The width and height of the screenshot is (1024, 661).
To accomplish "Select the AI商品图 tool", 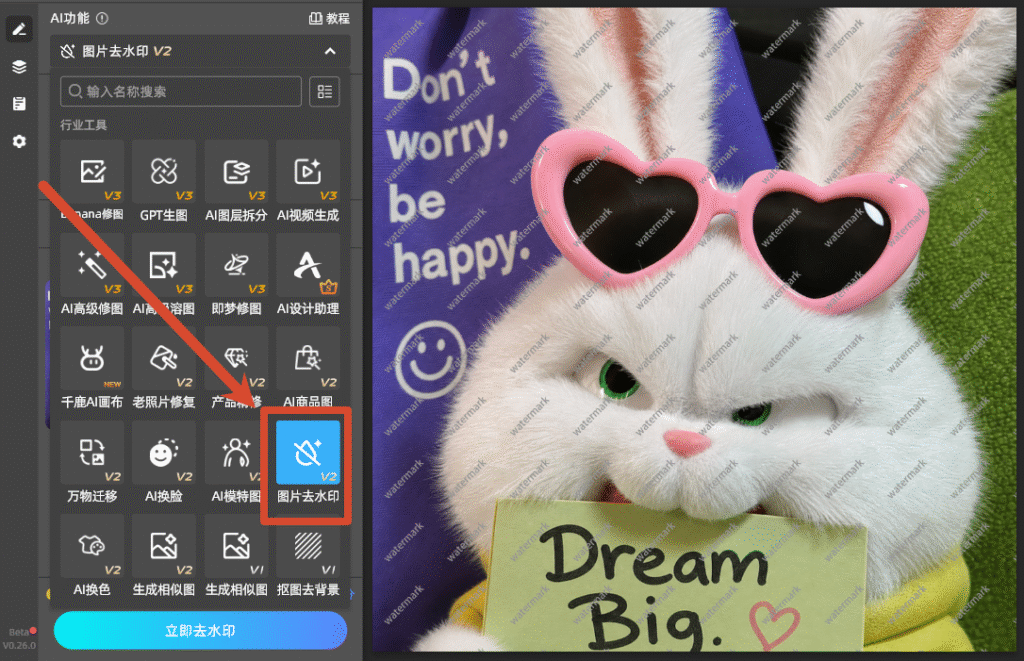I will (x=308, y=368).
